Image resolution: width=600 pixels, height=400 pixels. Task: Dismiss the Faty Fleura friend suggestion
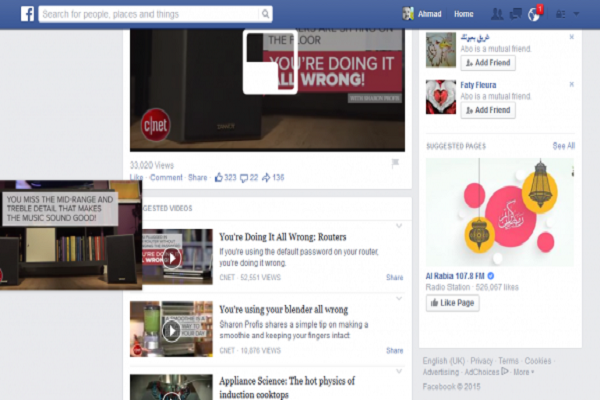click(x=571, y=84)
